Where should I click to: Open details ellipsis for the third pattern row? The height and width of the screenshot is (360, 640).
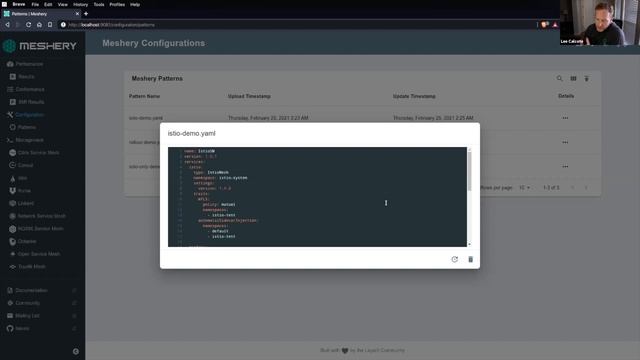(x=565, y=167)
